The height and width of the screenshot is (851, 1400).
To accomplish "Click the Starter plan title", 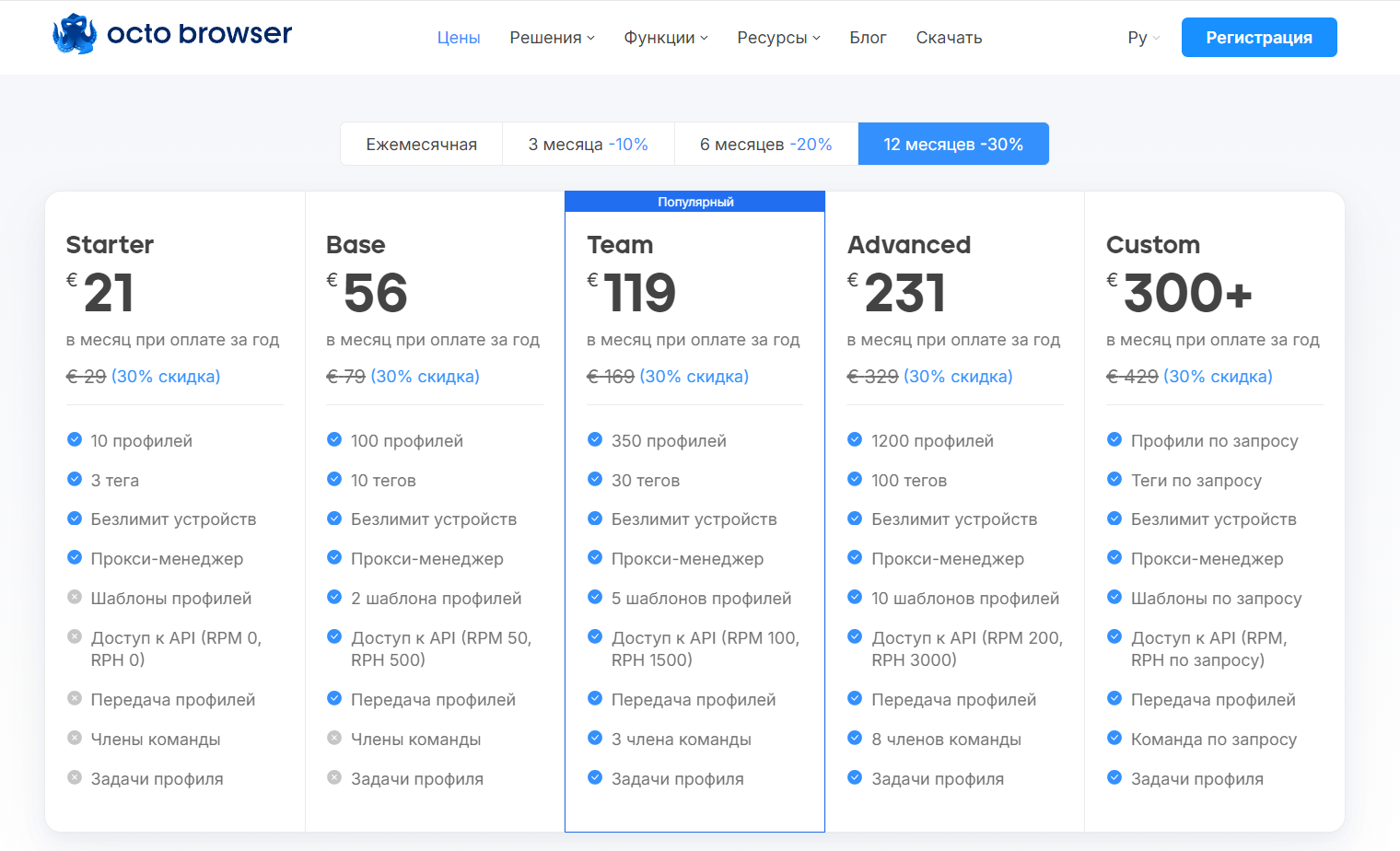I will click(x=110, y=245).
